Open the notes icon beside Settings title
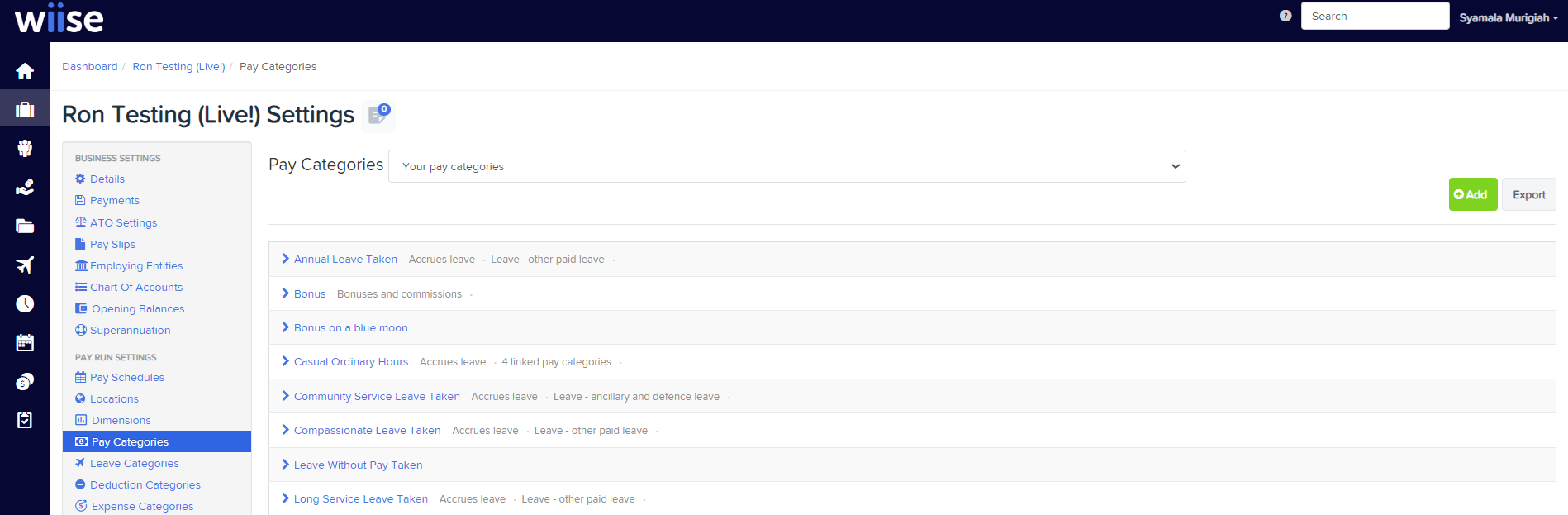The width and height of the screenshot is (1568, 515). pyautogui.click(x=378, y=115)
